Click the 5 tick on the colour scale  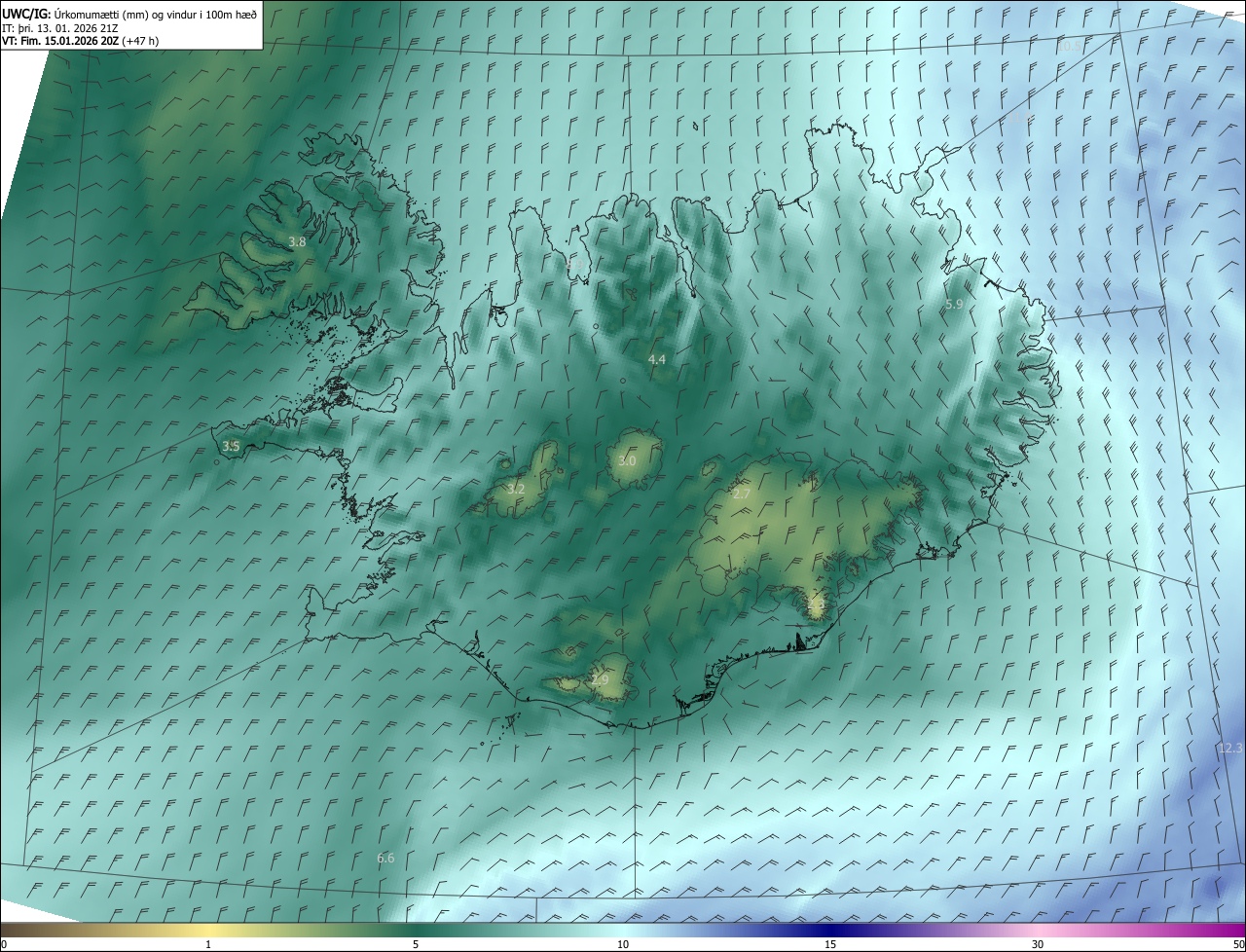[x=416, y=944]
